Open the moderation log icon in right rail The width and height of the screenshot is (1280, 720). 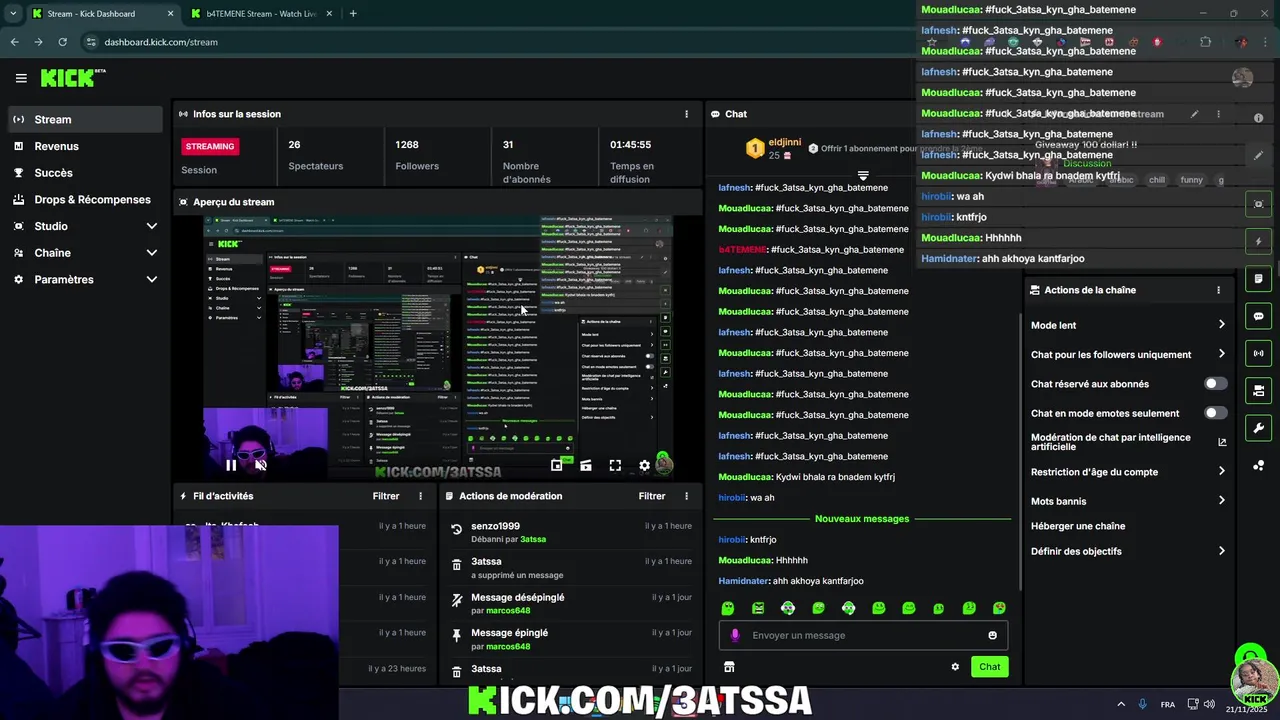(x=1258, y=279)
